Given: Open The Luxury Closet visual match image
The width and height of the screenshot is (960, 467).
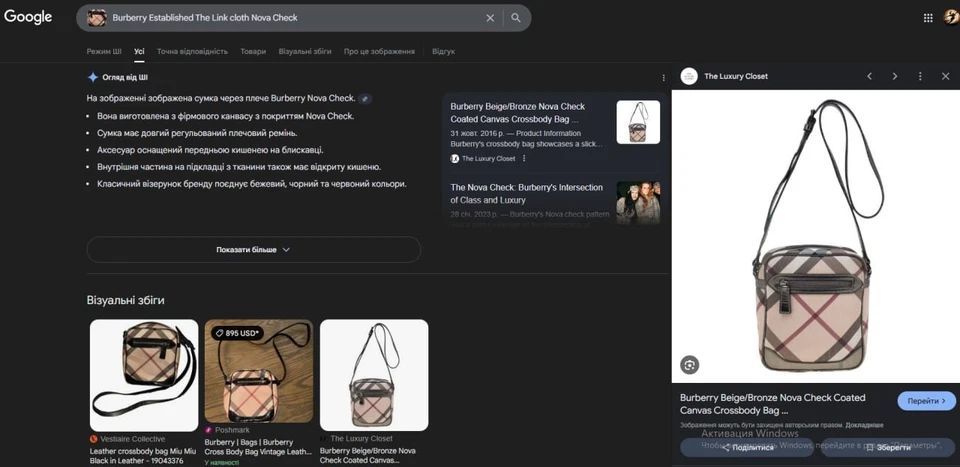Looking at the screenshot, I should [x=373, y=375].
